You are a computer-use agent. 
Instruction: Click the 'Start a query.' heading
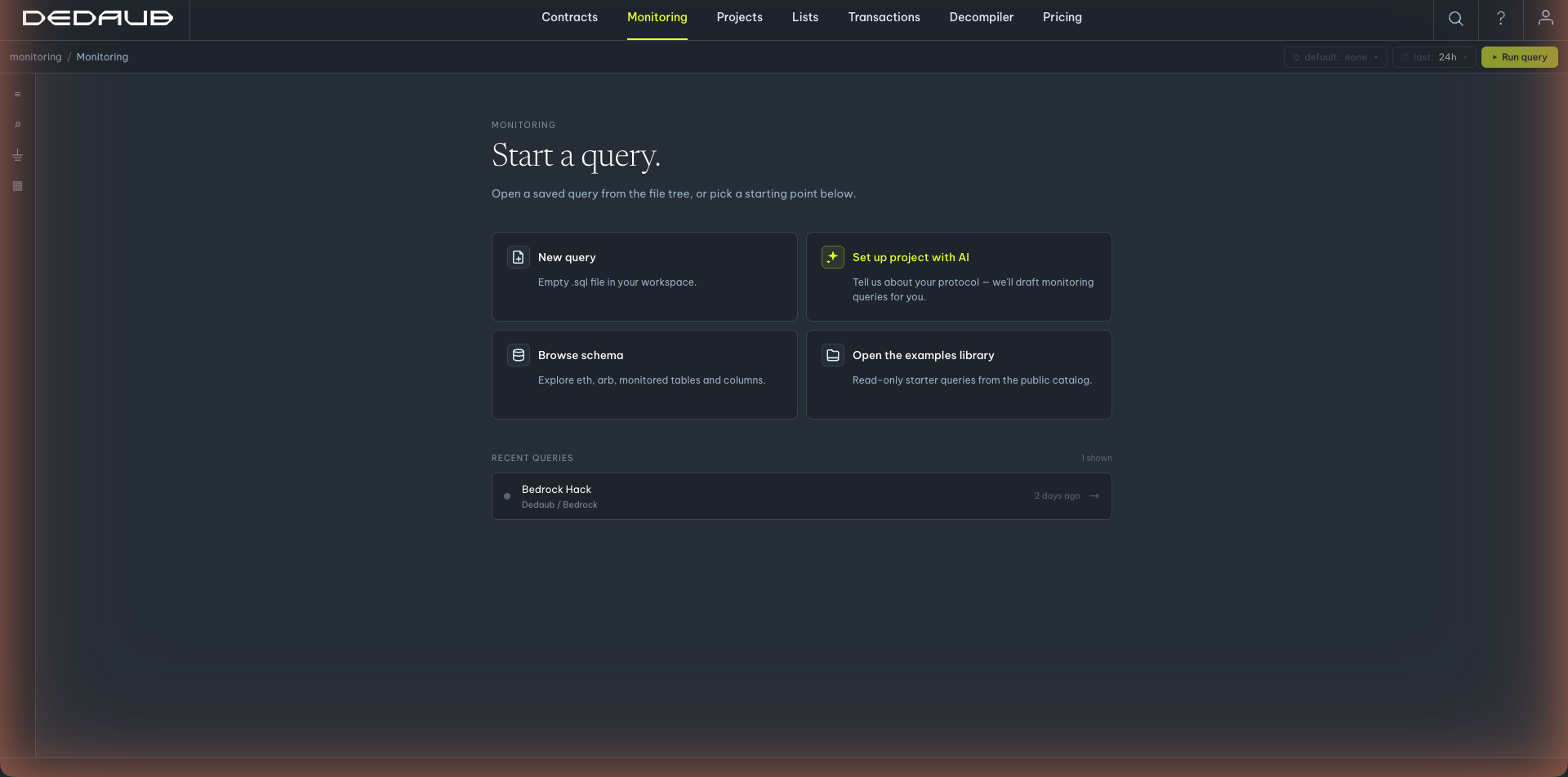pyautogui.click(x=576, y=156)
